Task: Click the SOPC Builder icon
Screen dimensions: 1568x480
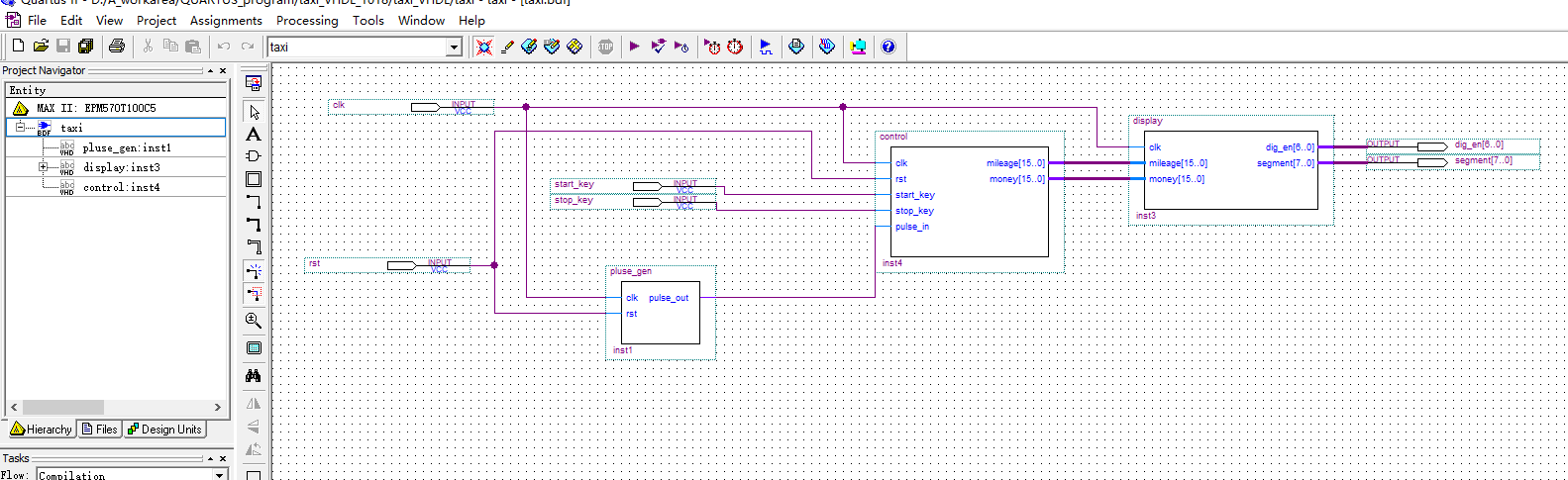Action: (x=858, y=46)
